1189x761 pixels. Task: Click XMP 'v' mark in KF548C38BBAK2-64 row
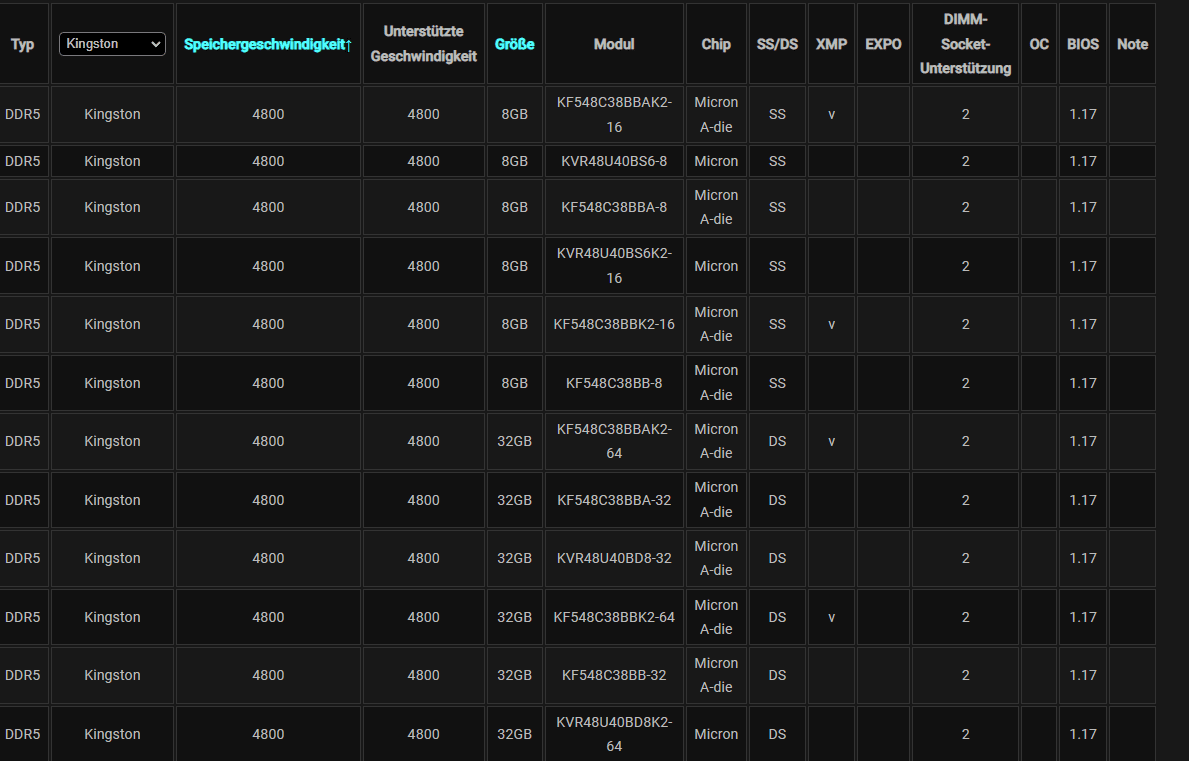pos(831,442)
